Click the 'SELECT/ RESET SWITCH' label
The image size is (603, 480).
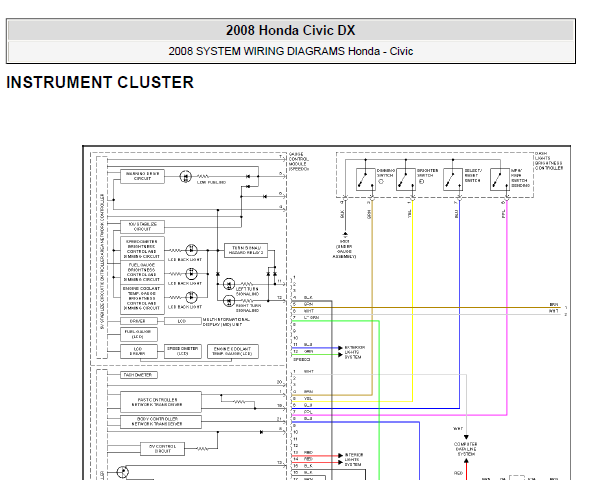[473, 175]
